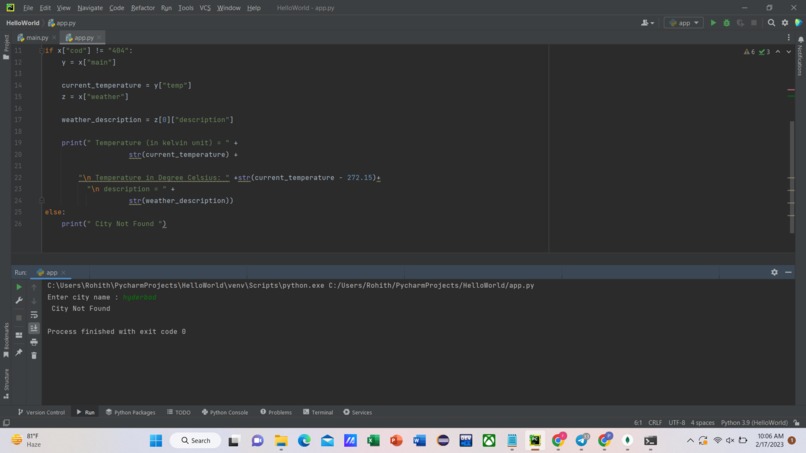The width and height of the screenshot is (806, 453).
Task: Click the Run with Coverage icon
Action: point(740,23)
